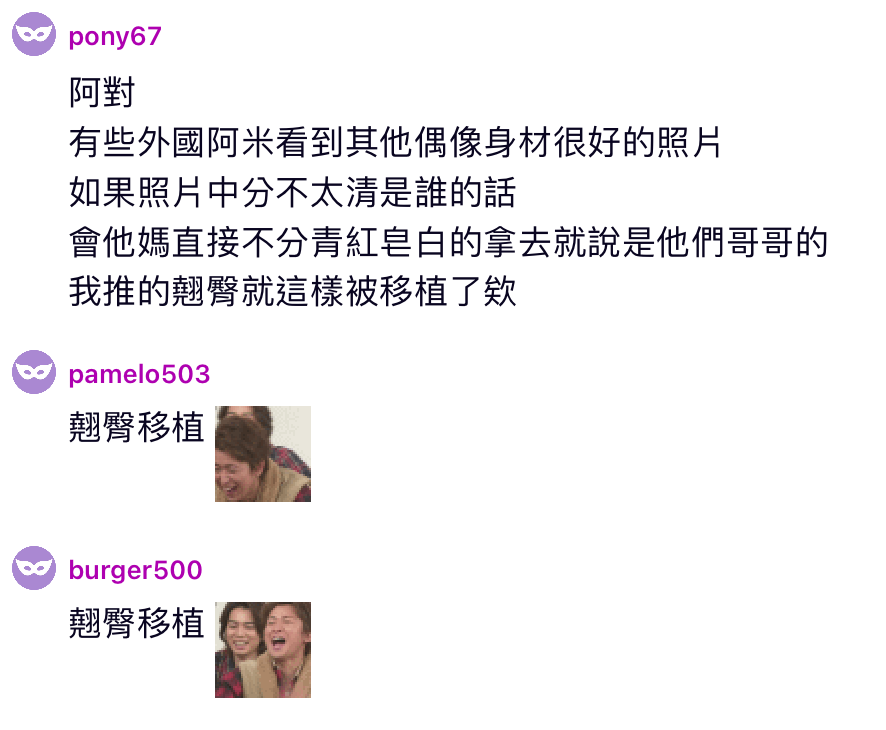Screen dimensions: 886x730
Task: Open the burger500 username link
Action: 135,570
